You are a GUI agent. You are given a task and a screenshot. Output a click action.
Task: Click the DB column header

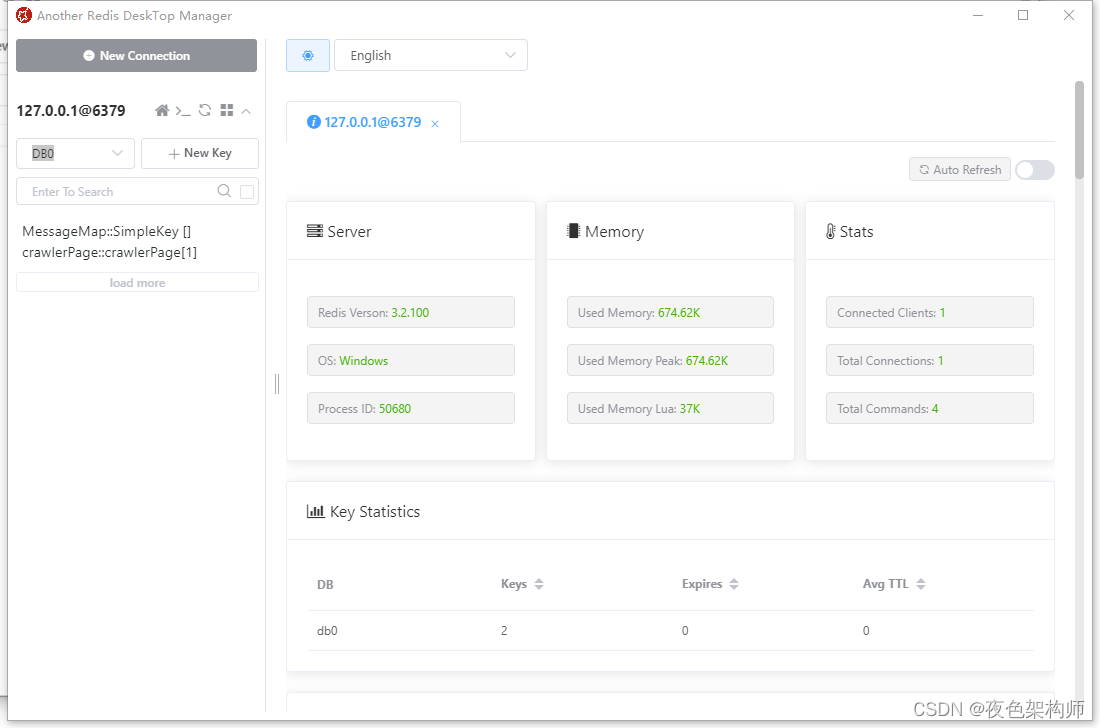326,584
